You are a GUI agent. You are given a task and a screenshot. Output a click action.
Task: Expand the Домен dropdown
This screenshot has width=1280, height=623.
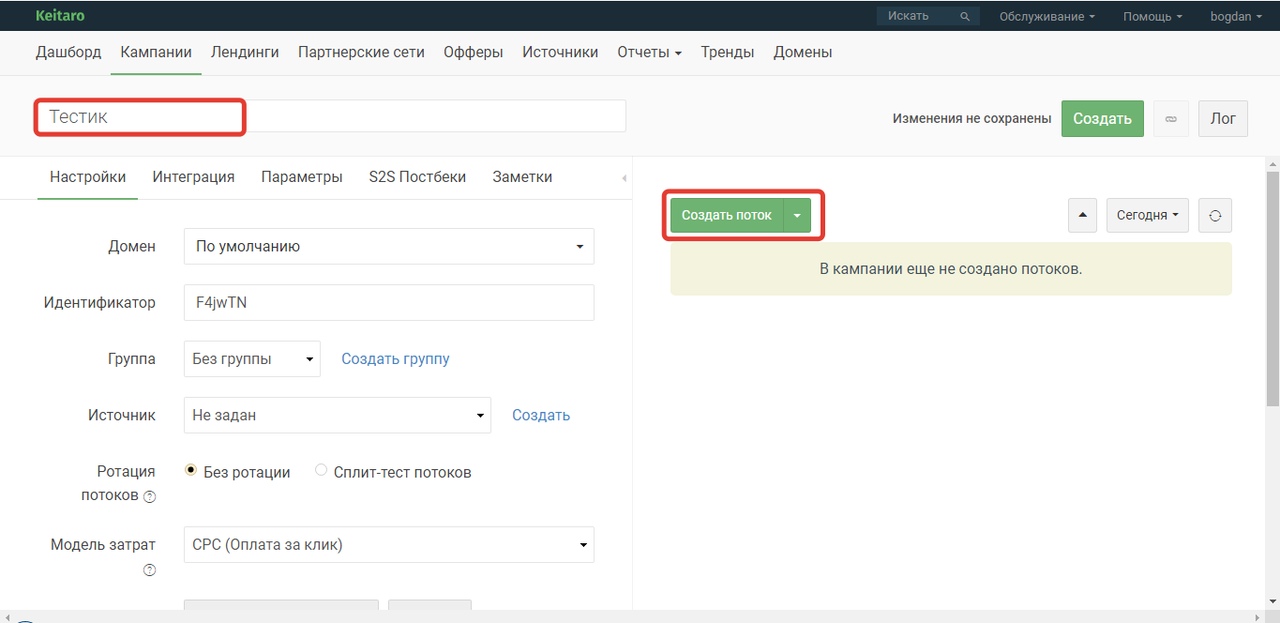tap(389, 246)
